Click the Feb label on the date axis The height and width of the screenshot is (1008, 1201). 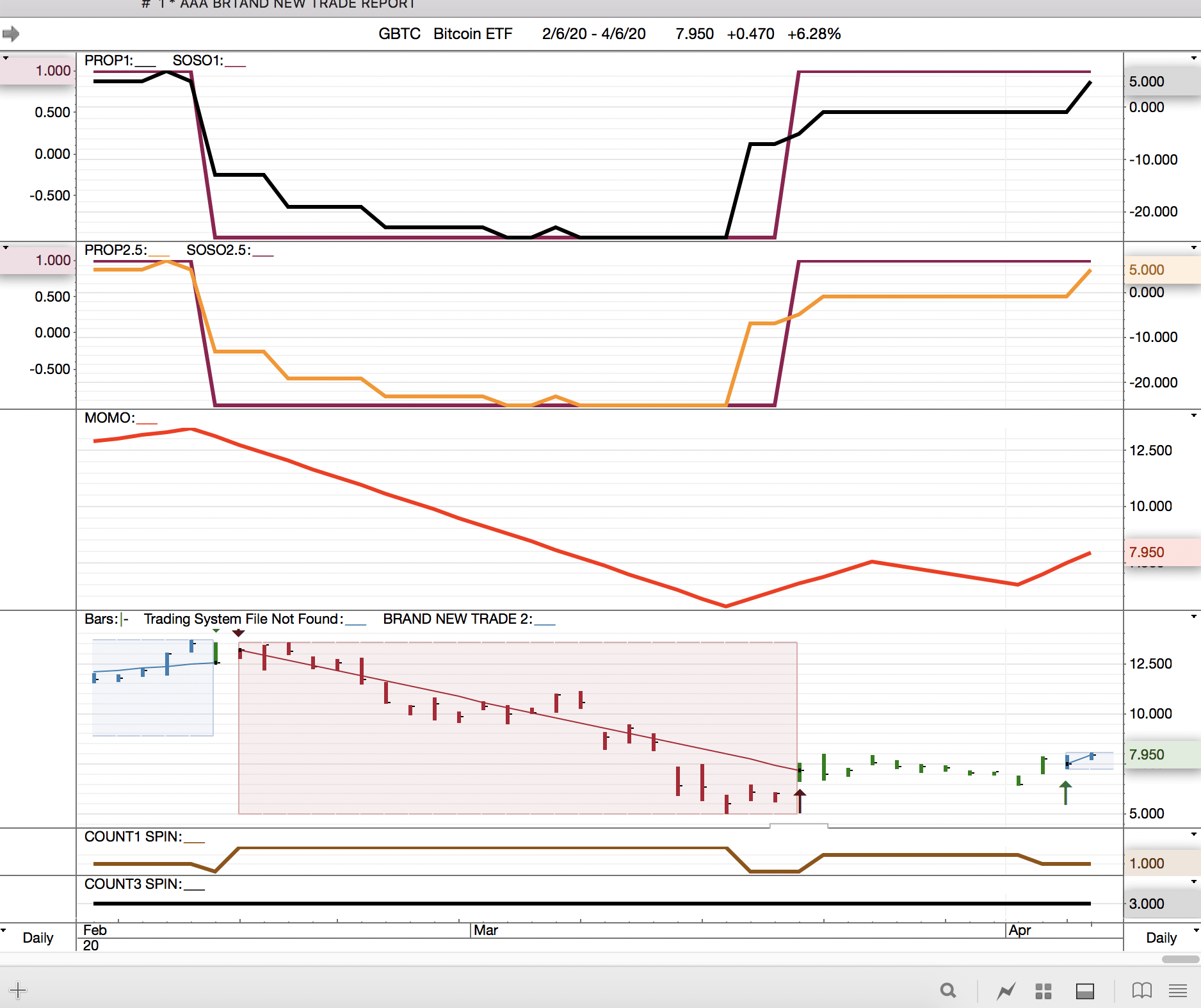95,931
